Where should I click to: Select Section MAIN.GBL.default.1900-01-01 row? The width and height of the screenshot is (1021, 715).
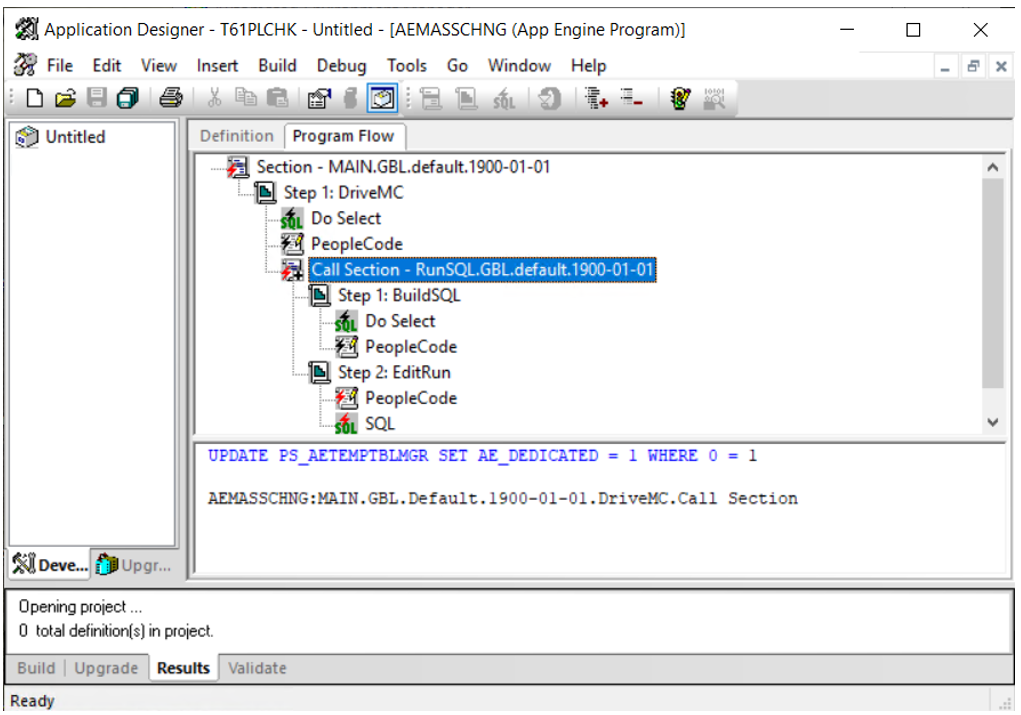[x=403, y=167]
